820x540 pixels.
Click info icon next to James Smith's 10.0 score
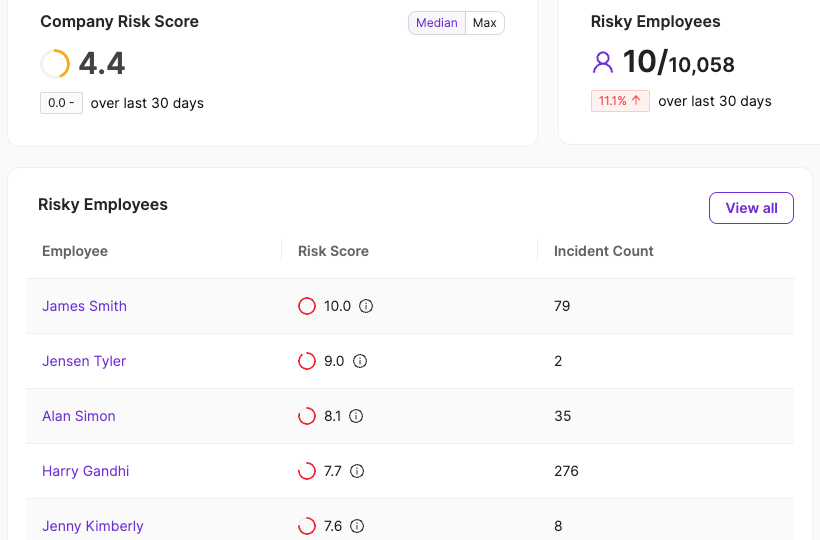tap(366, 306)
